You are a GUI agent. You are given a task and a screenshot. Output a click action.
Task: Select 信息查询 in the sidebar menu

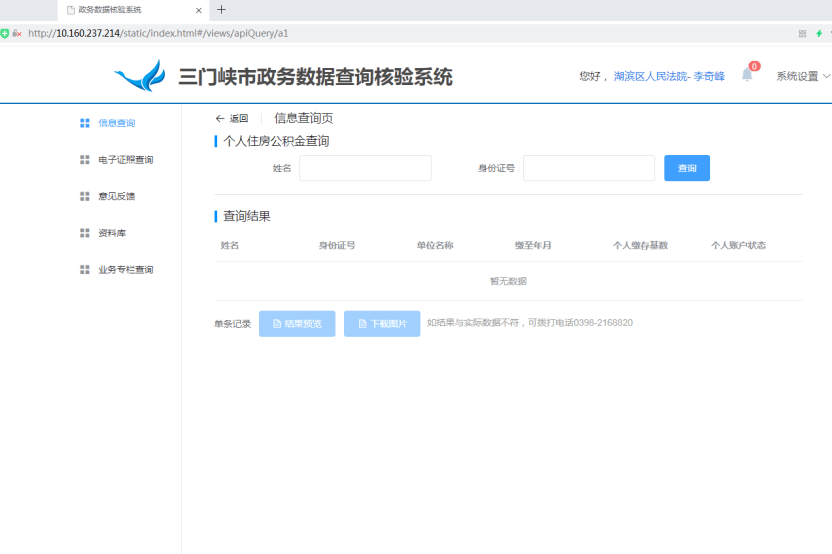[x=117, y=123]
